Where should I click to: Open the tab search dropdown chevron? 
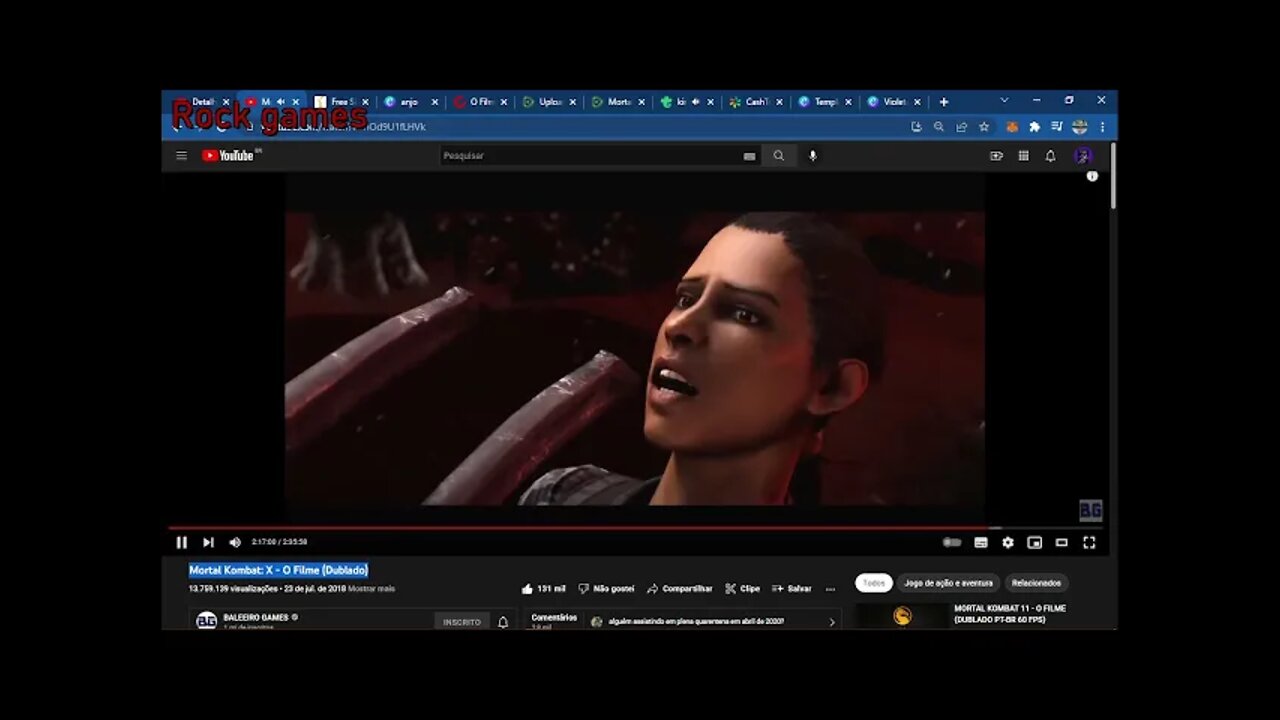pyautogui.click(x=1004, y=100)
